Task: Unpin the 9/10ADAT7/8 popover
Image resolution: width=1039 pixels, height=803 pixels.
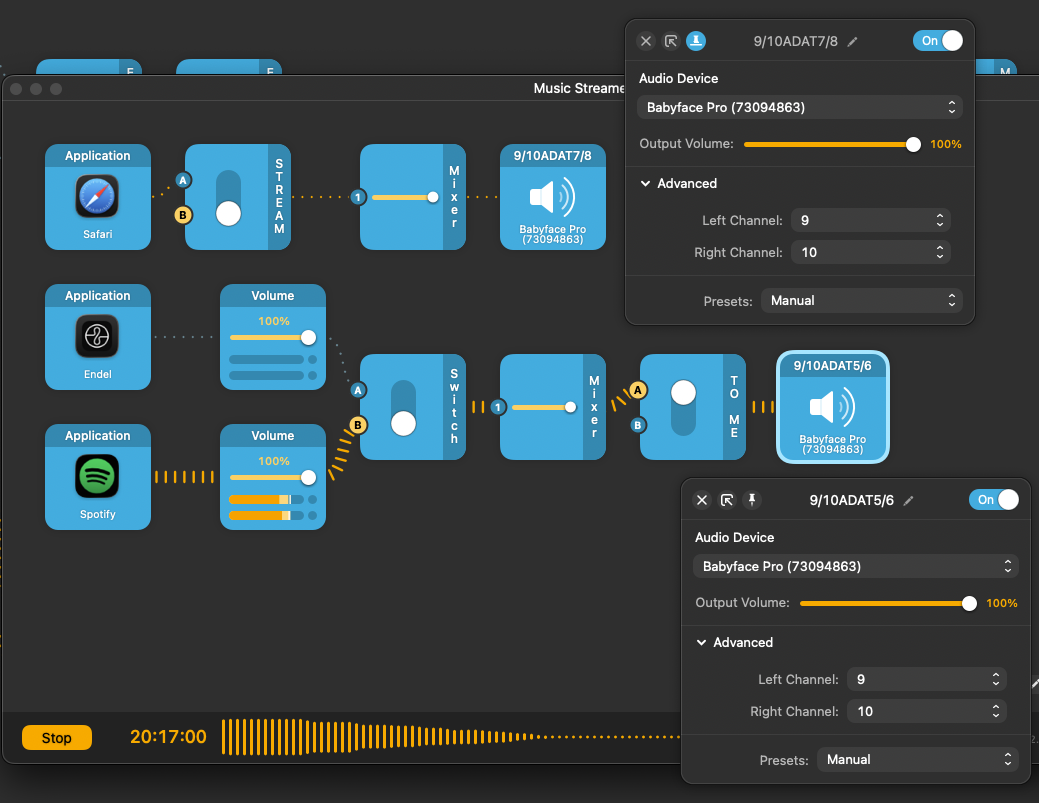Action: click(x=696, y=41)
